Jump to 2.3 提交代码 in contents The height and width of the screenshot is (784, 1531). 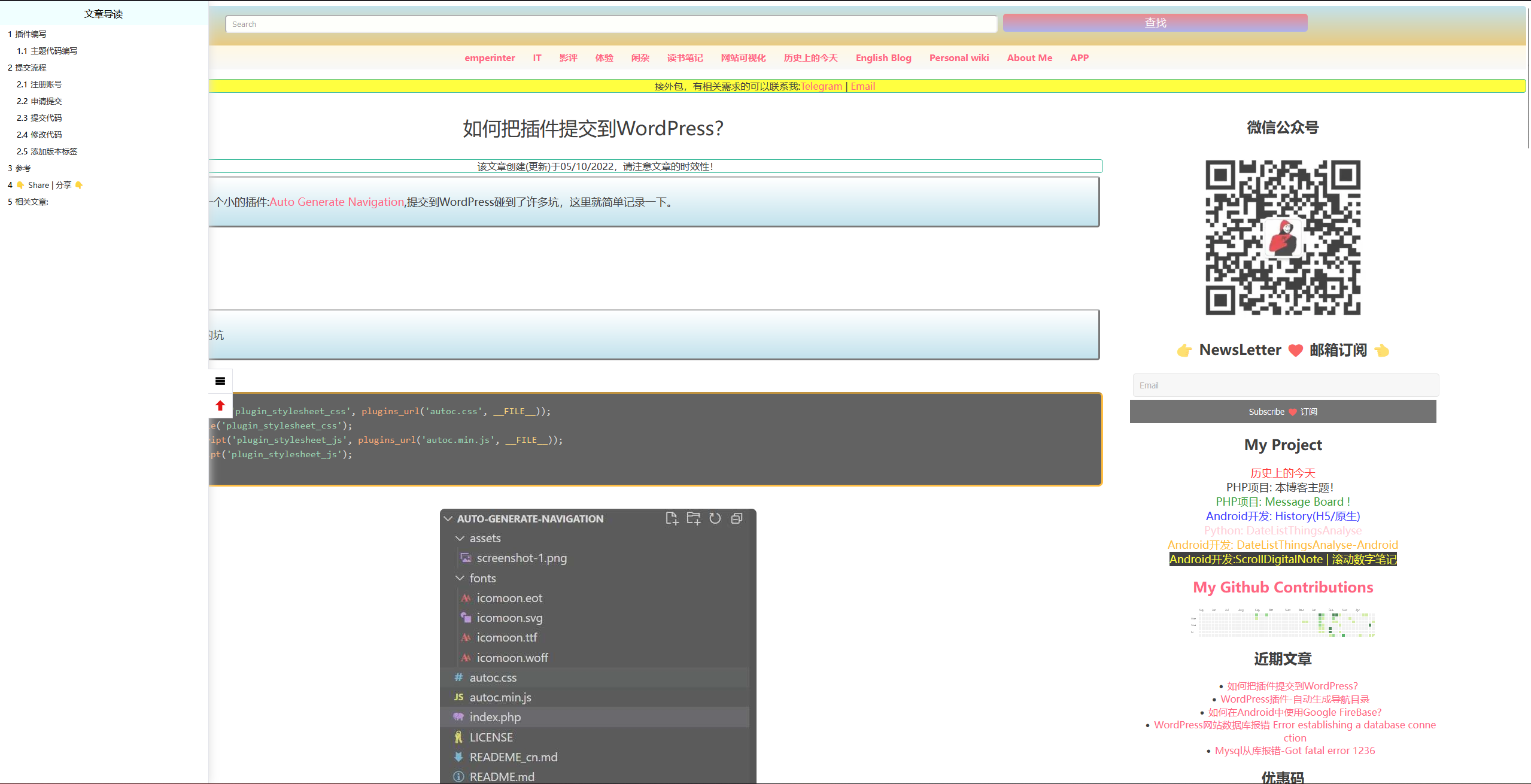click(39, 118)
